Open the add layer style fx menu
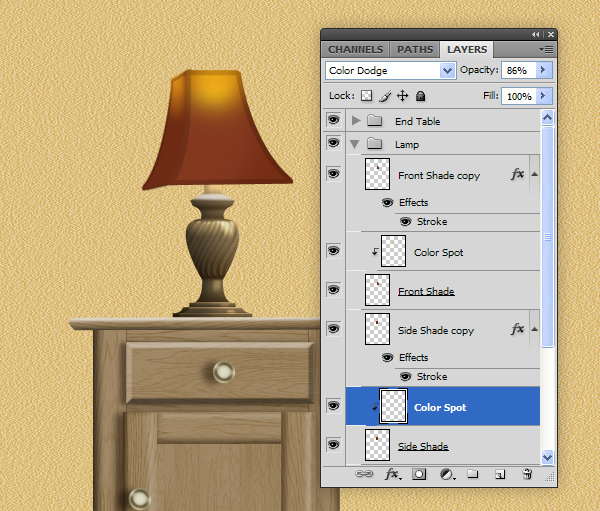The height and width of the screenshot is (511, 600). click(392, 474)
